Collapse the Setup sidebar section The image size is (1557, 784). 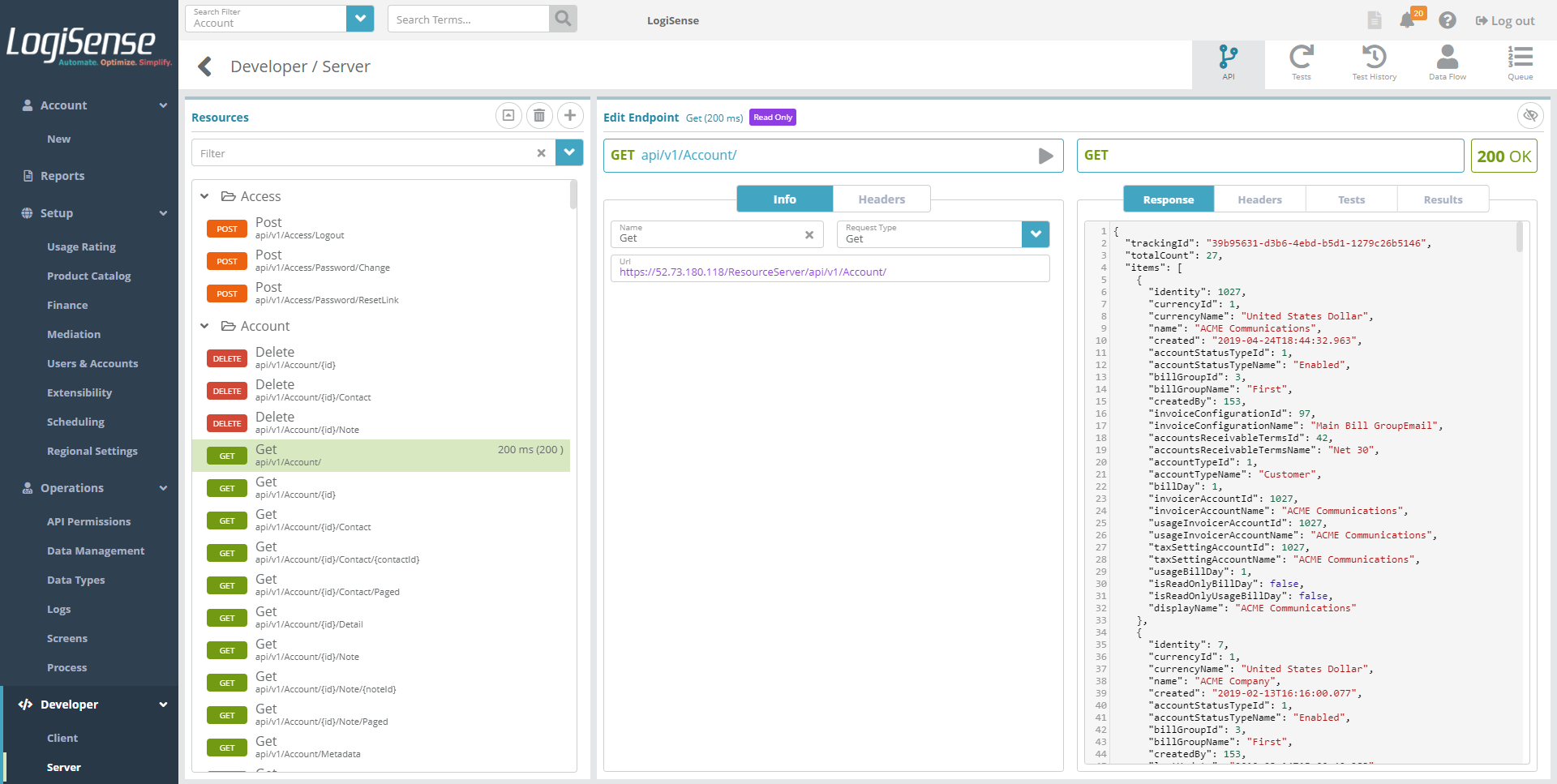pyautogui.click(x=163, y=213)
